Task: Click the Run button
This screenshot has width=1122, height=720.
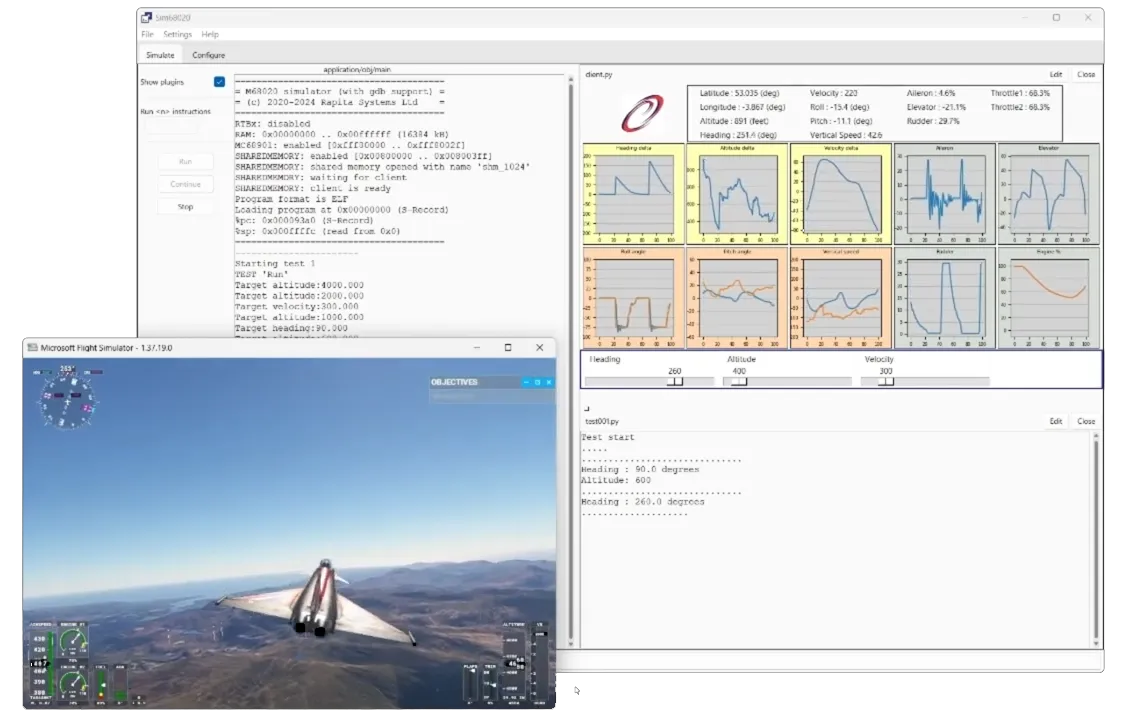Action: coord(185,162)
